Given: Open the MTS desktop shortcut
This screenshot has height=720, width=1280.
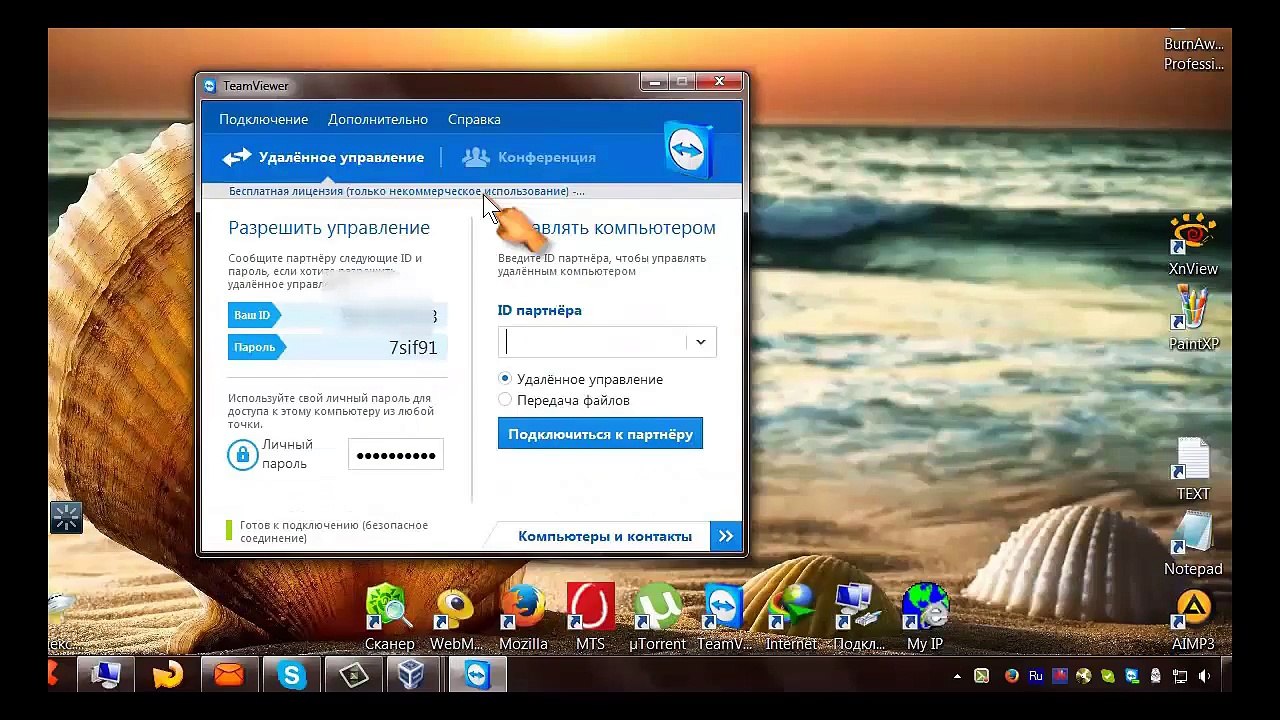Looking at the screenshot, I should (590, 617).
